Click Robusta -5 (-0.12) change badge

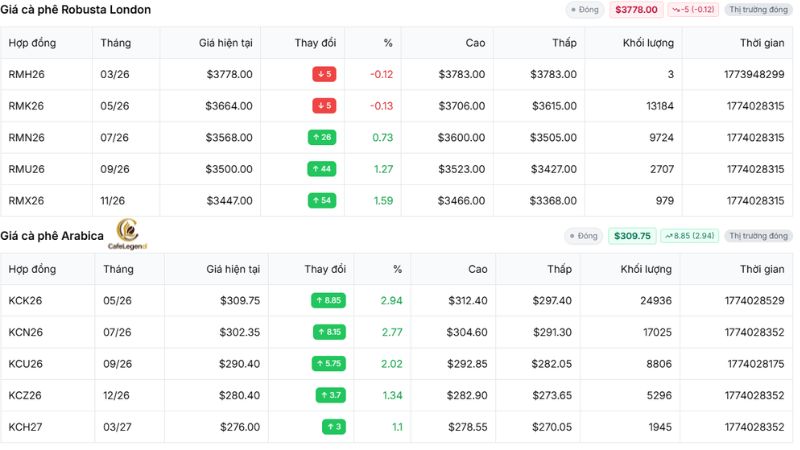(693, 10)
